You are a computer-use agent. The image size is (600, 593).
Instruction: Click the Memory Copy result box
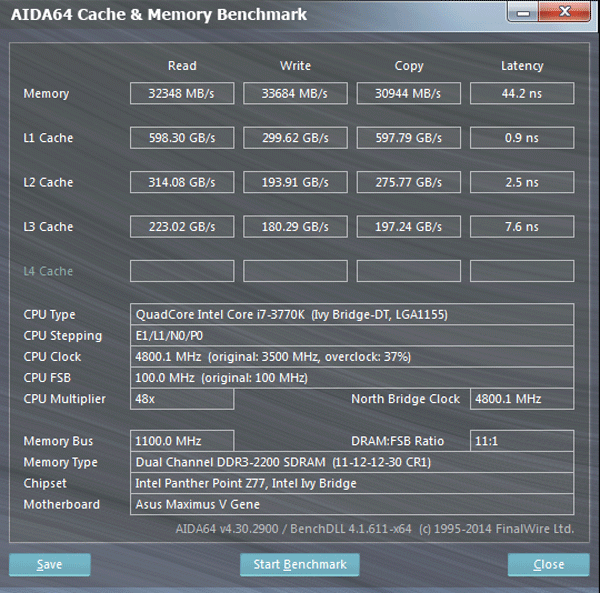click(x=408, y=94)
